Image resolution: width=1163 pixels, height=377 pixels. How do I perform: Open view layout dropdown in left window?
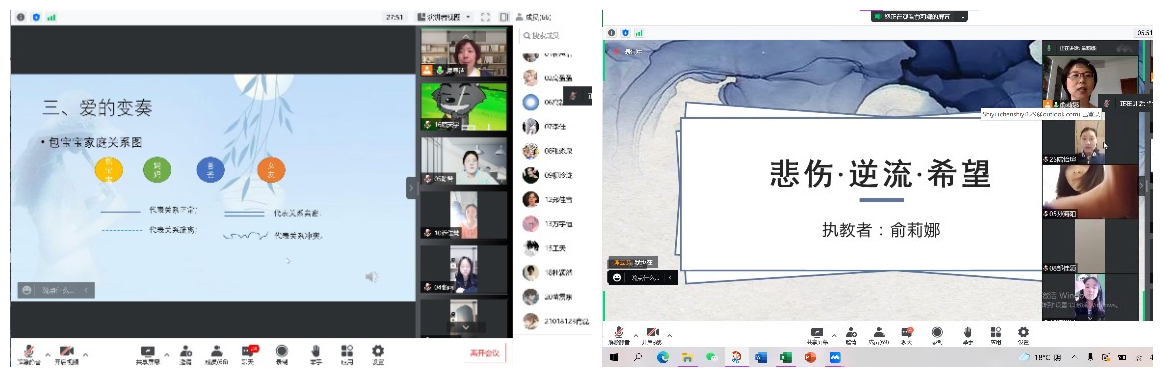(444, 16)
